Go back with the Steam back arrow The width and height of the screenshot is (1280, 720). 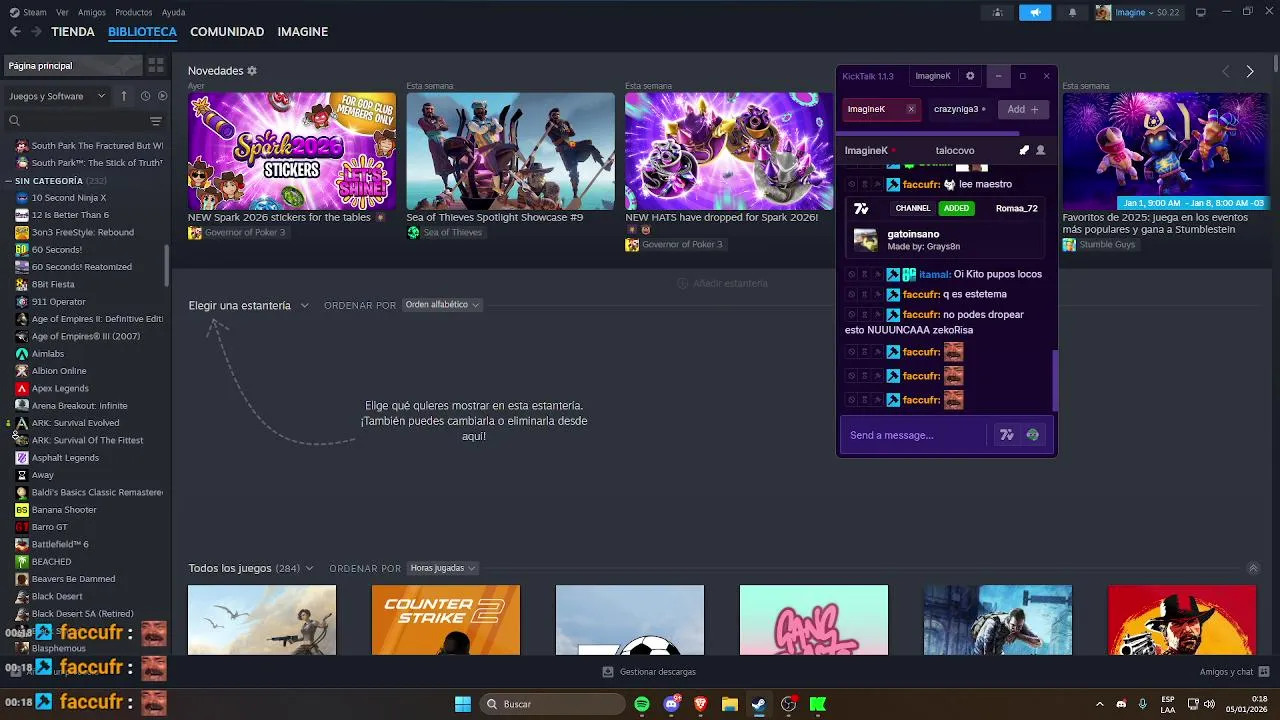tap(15, 32)
